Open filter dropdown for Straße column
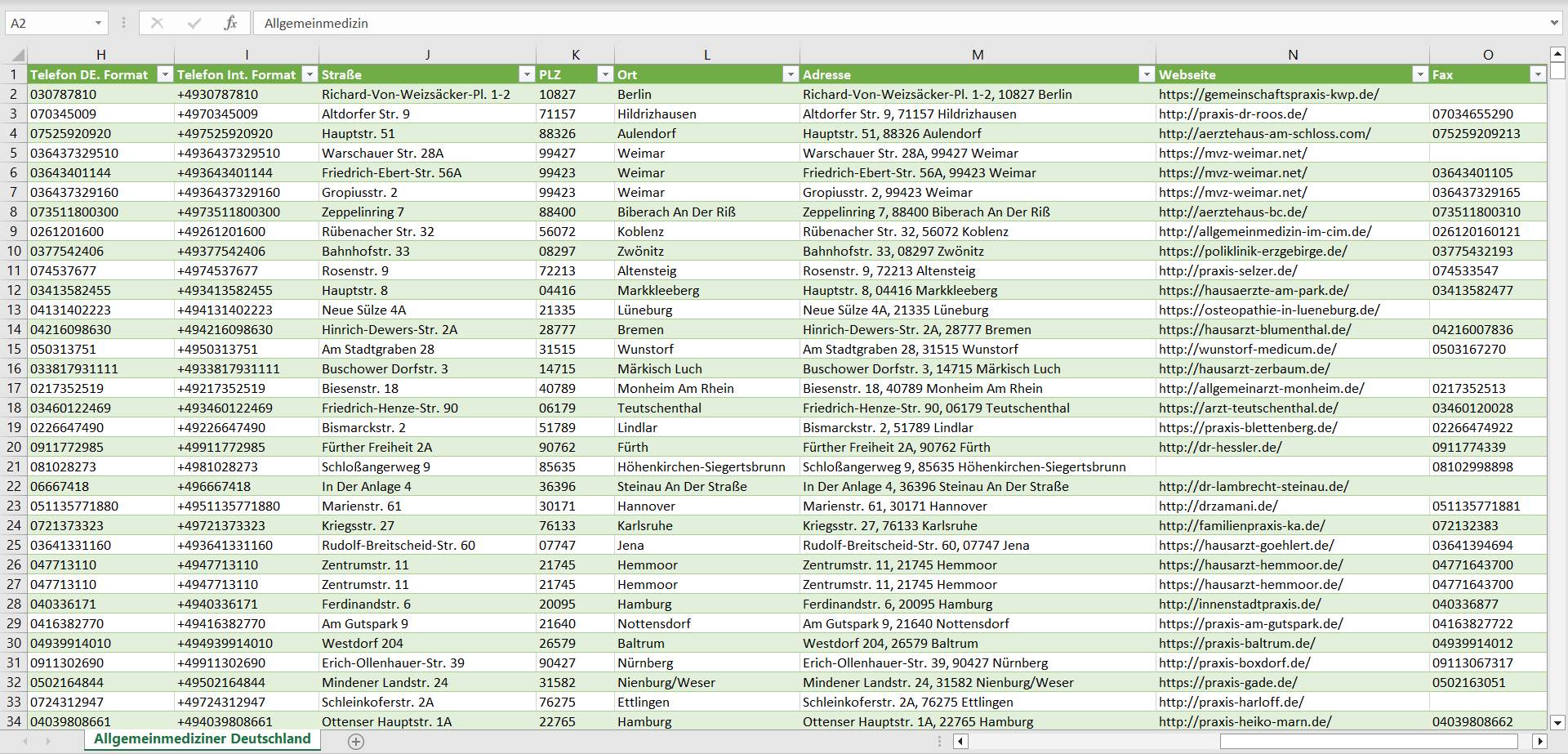This screenshot has height=754, width=1568. click(x=527, y=74)
